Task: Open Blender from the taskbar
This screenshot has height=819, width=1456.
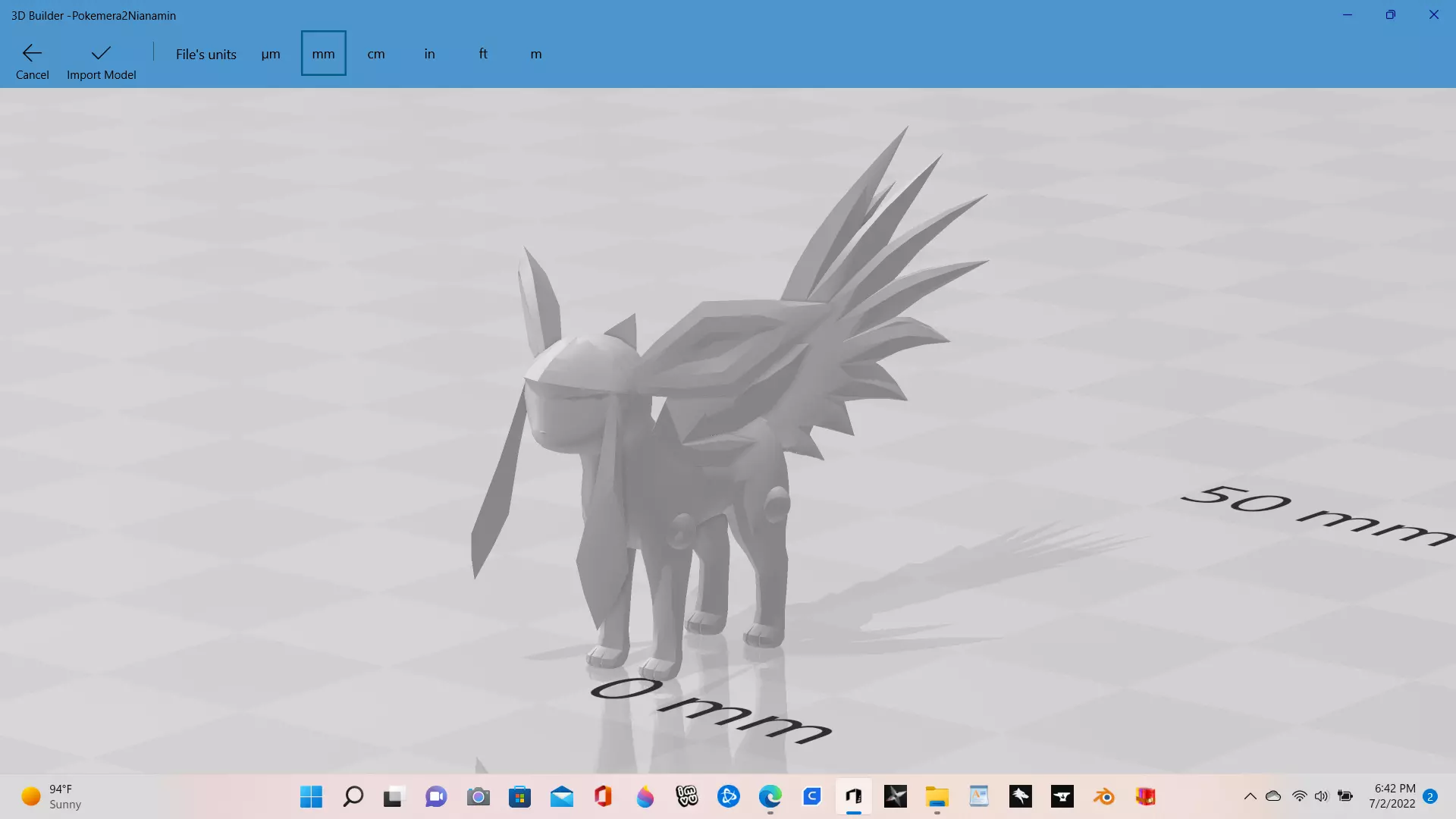Action: tap(1104, 796)
